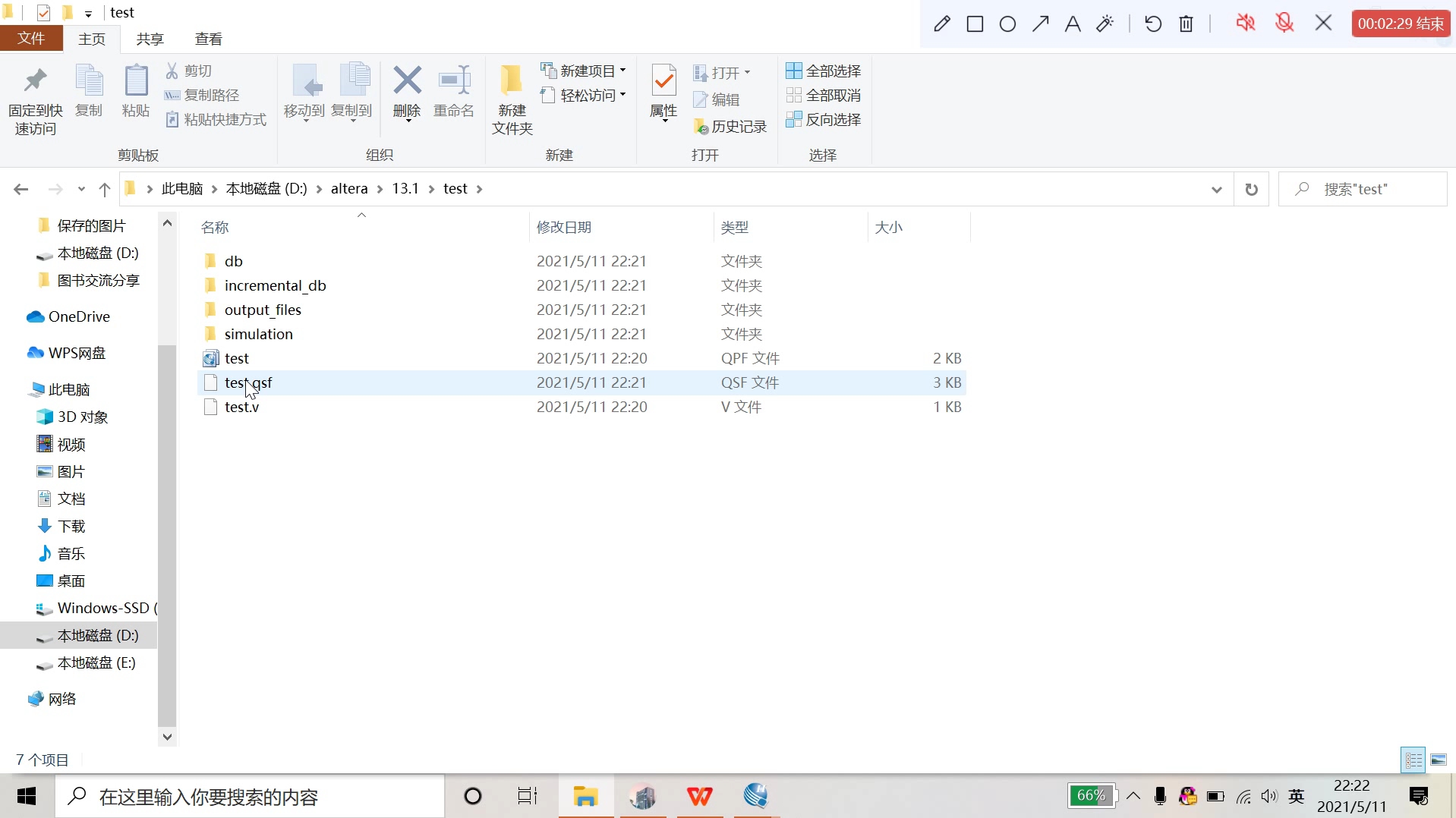Switch to the 查看 ribbon tab
The width and height of the screenshot is (1456, 818).
coord(207,39)
